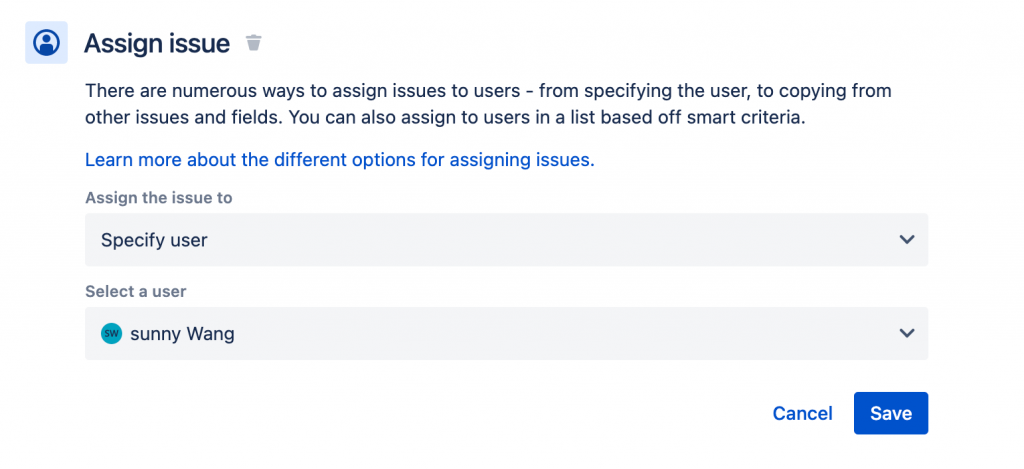Screen dimensions: 1024x469
Task: Click the description line starting "There are numerous ways"
Action: click(x=488, y=91)
